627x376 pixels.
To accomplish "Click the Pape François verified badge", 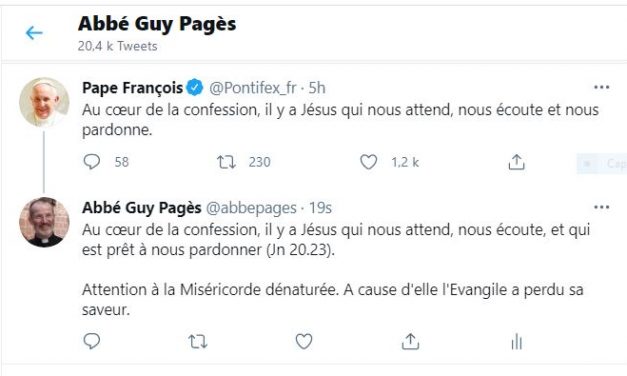I will pyautogui.click(x=195, y=88).
